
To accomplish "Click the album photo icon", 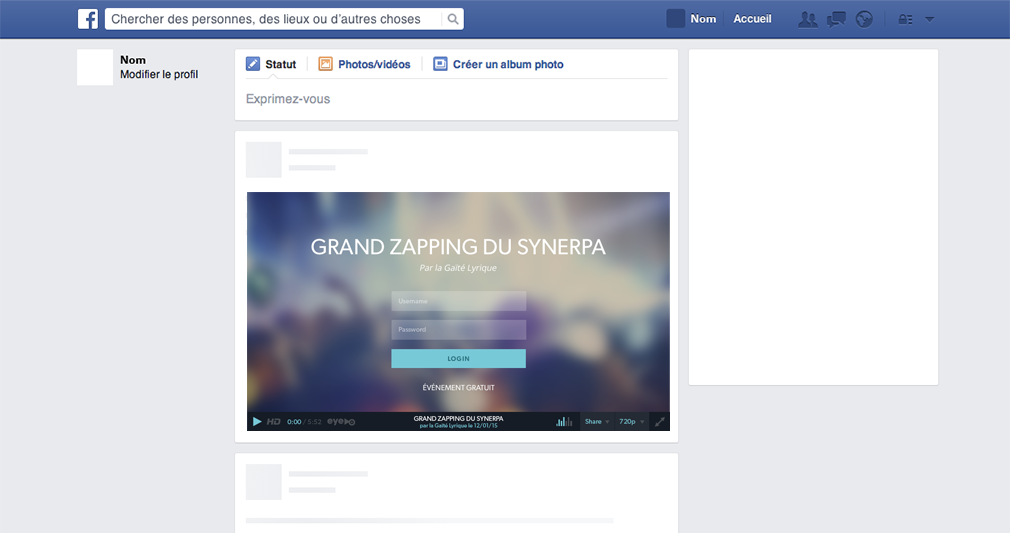I will (x=440, y=64).
